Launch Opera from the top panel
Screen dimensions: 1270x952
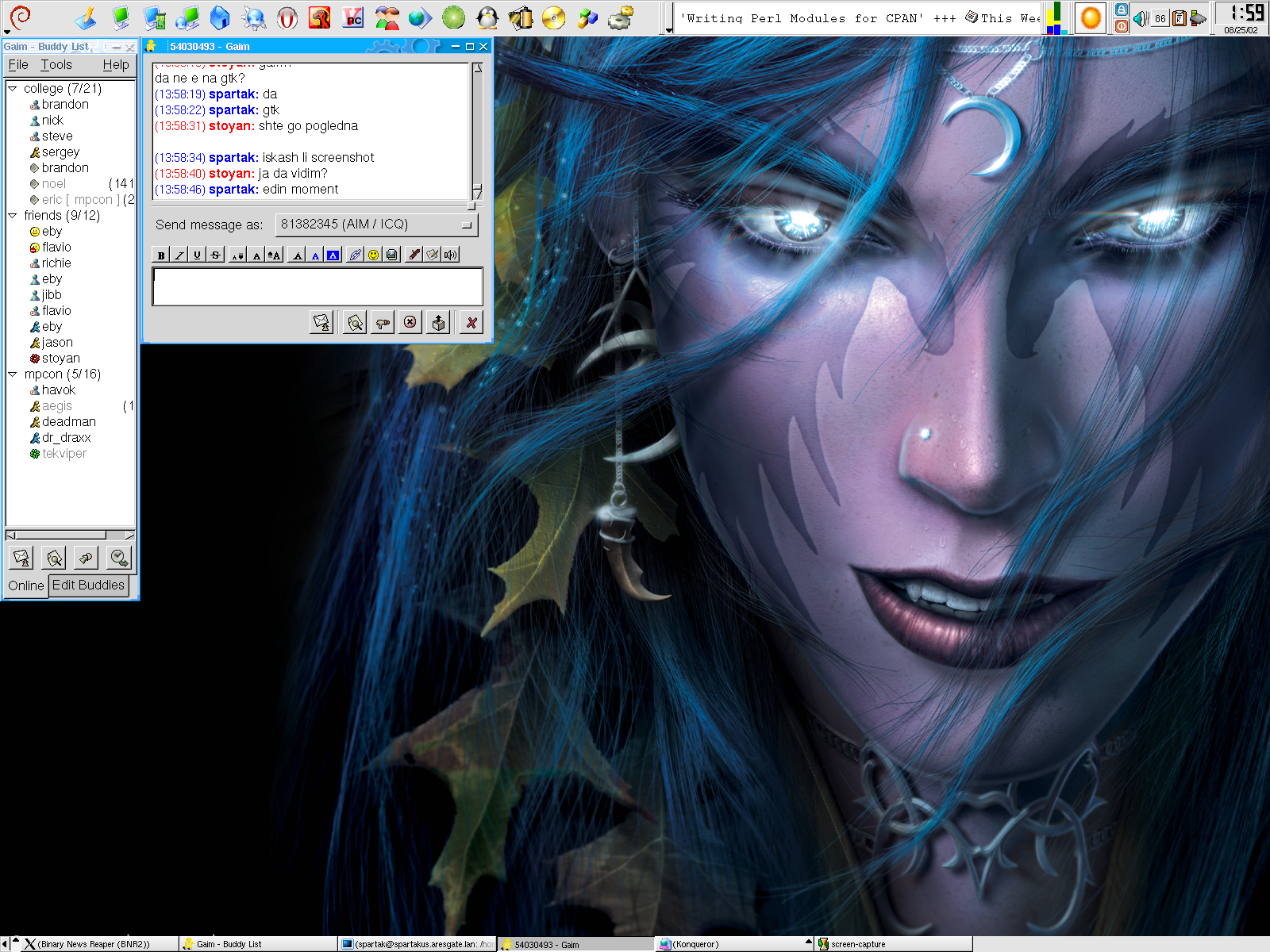[287, 17]
